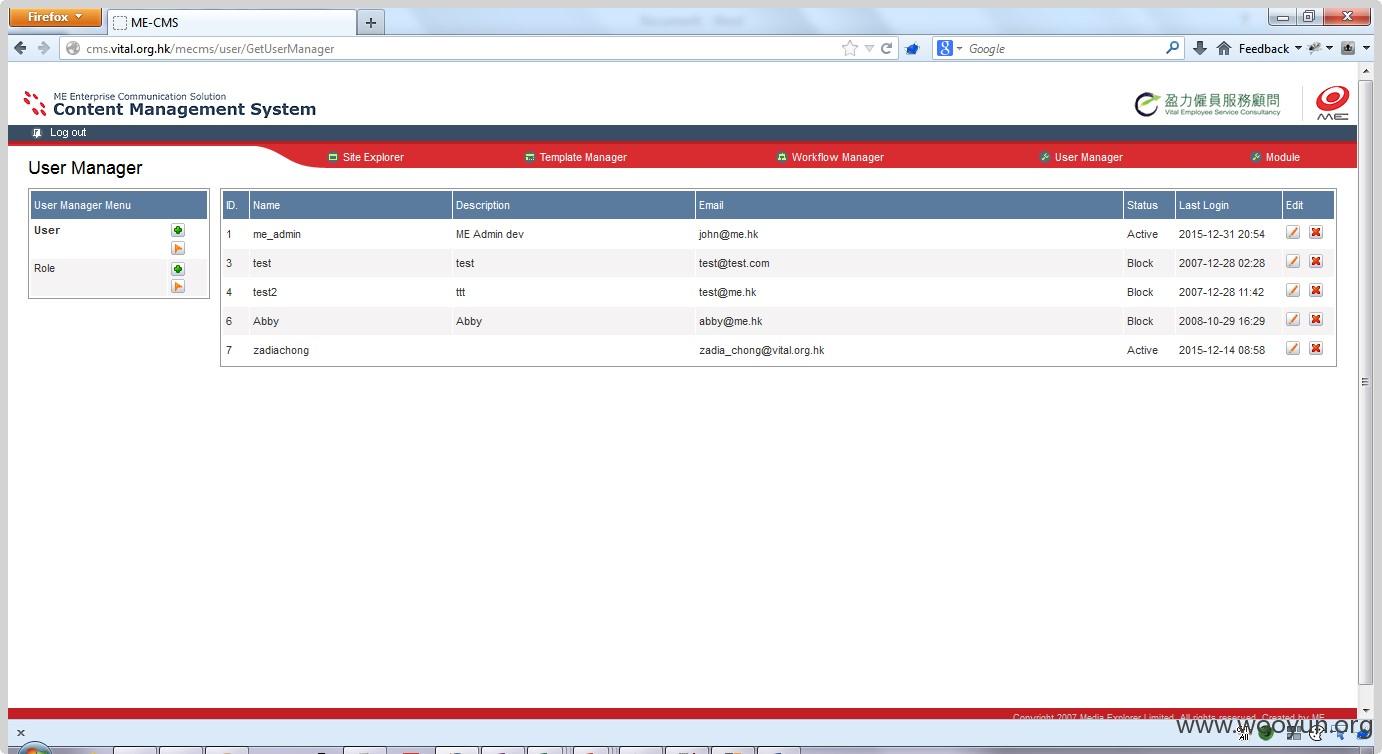1382x754 pixels.
Task: Add a new user with green plus icon
Action: [178, 230]
